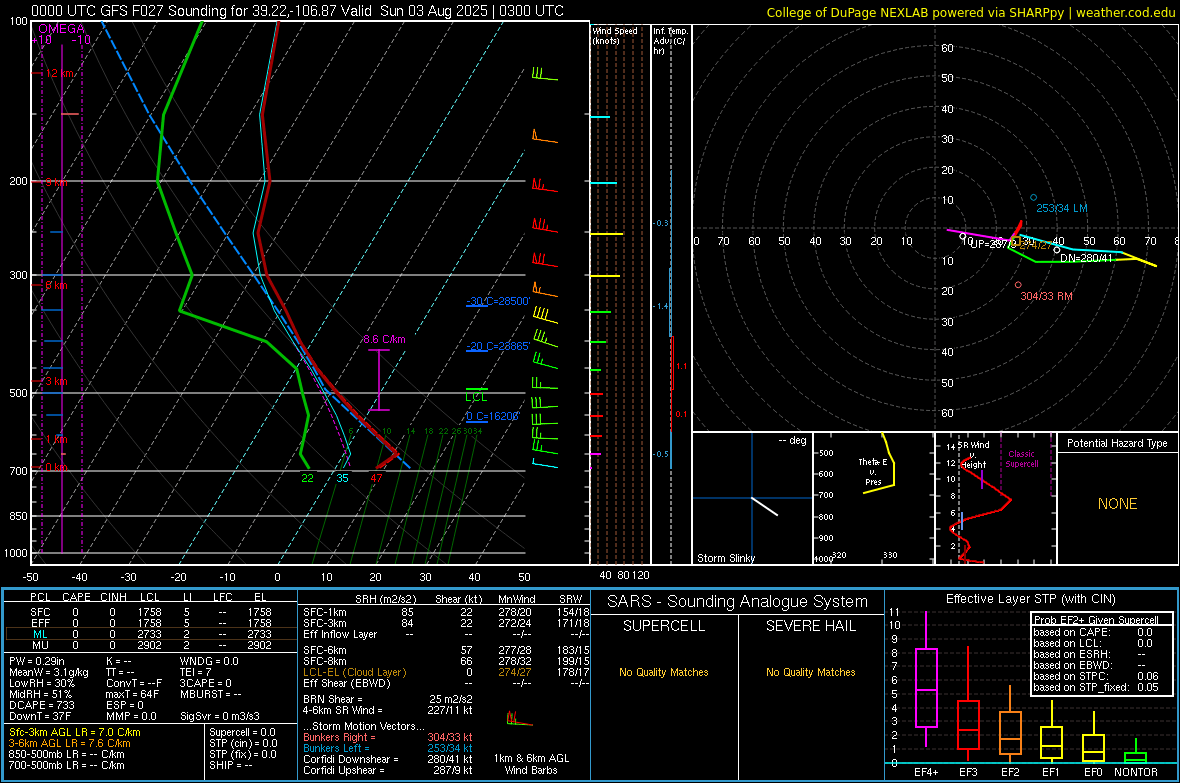
Task: Click the DownT = 37F value
Action: click(x=40, y=716)
